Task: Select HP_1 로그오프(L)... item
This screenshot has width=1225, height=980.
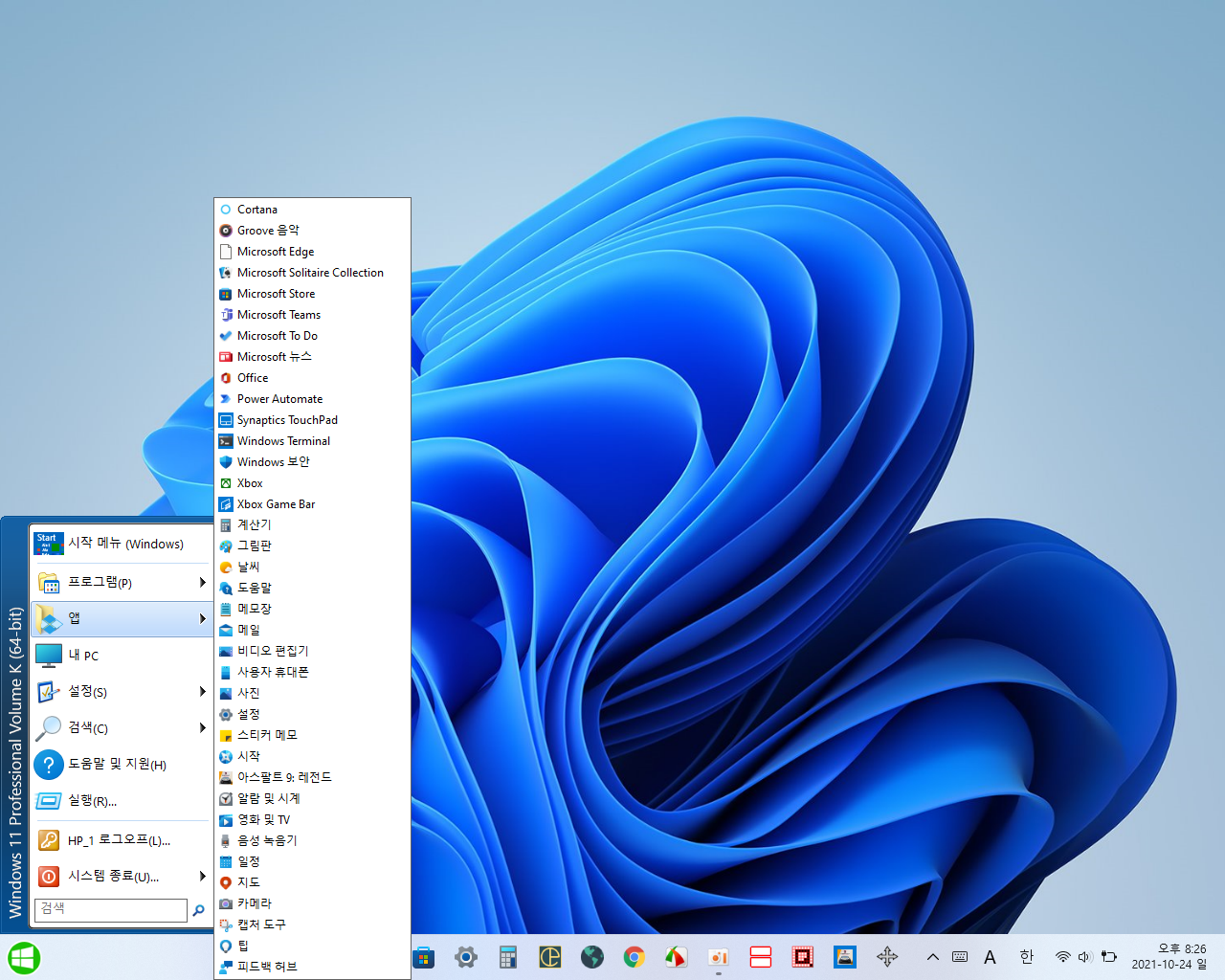Action: (x=122, y=840)
